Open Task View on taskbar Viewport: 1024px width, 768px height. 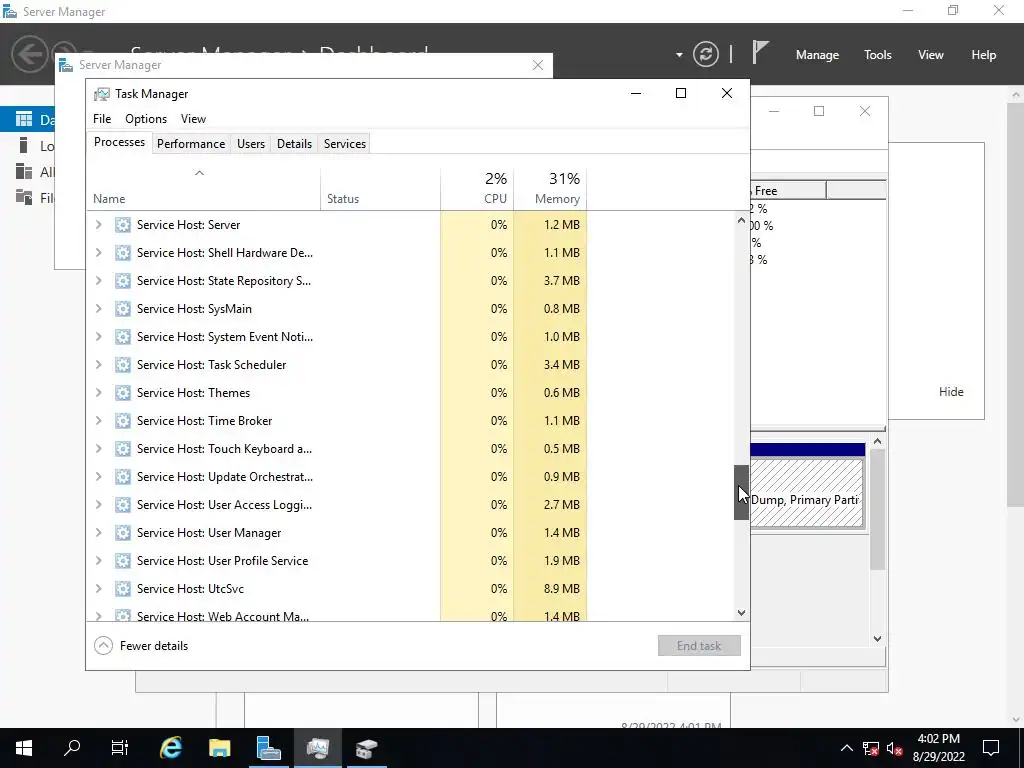(120, 748)
